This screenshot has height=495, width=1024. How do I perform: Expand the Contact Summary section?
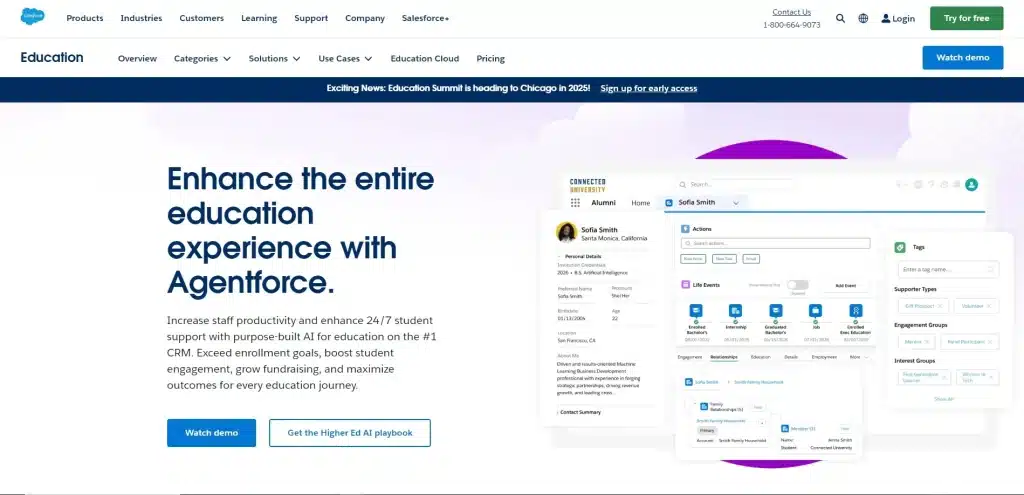point(580,412)
